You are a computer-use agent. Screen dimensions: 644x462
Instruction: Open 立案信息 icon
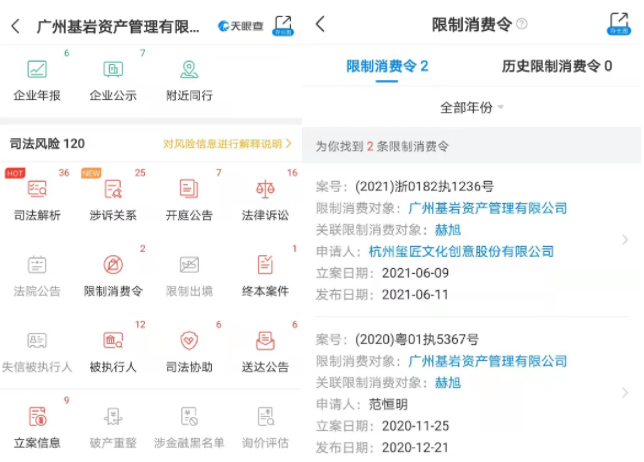pos(37,416)
